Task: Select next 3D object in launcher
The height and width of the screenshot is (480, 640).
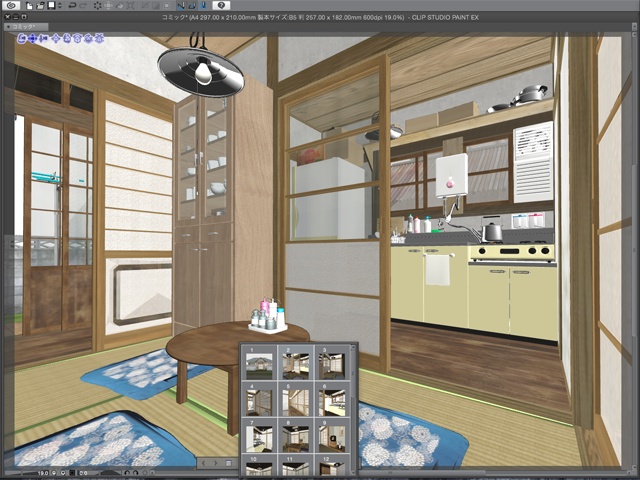Action: click(x=216, y=463)
